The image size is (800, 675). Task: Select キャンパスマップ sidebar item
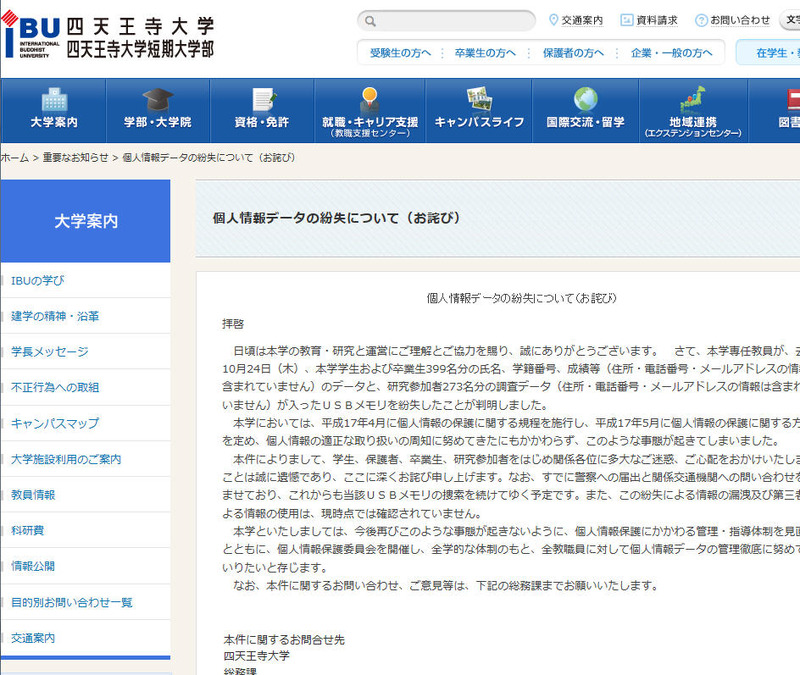55,423
